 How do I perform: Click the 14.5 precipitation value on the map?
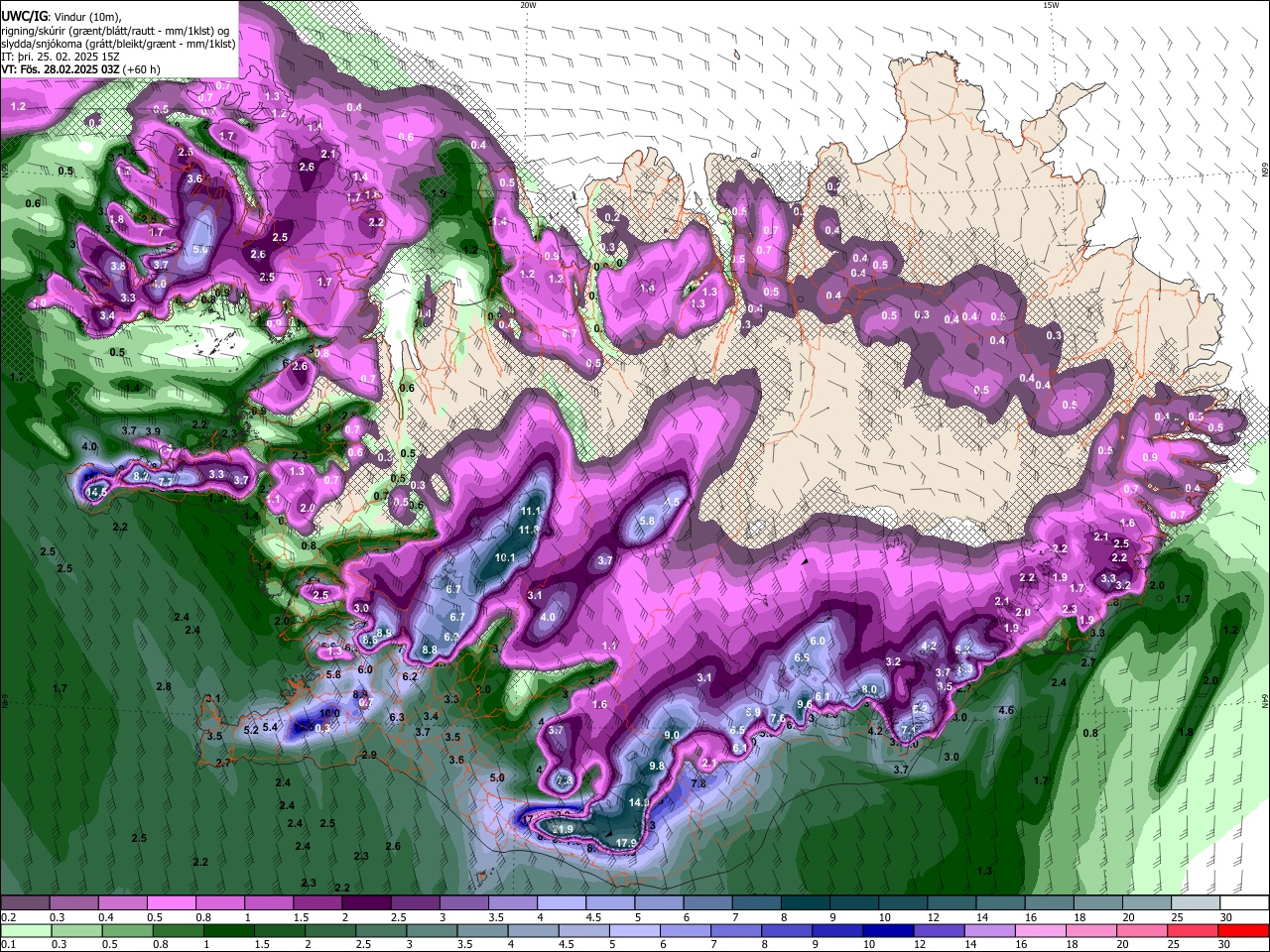96,492
